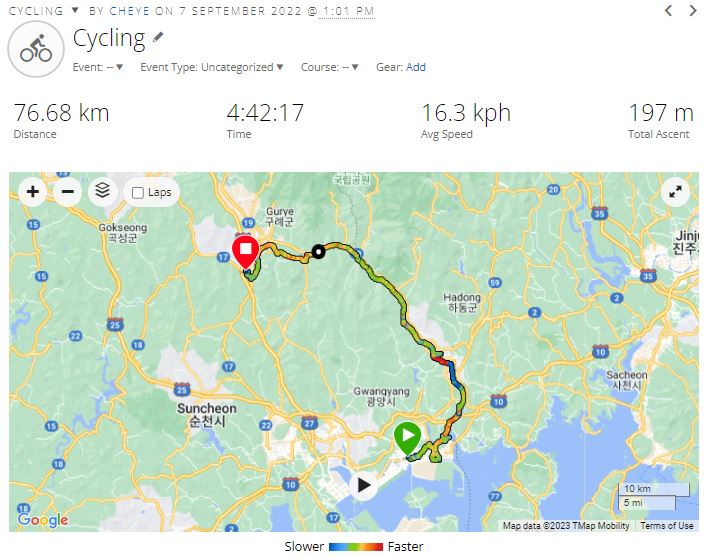Image resolution: width=710 pixels, height=557 pixels.
Task: Open the map layers selector
Action: (x=103, y=192)
